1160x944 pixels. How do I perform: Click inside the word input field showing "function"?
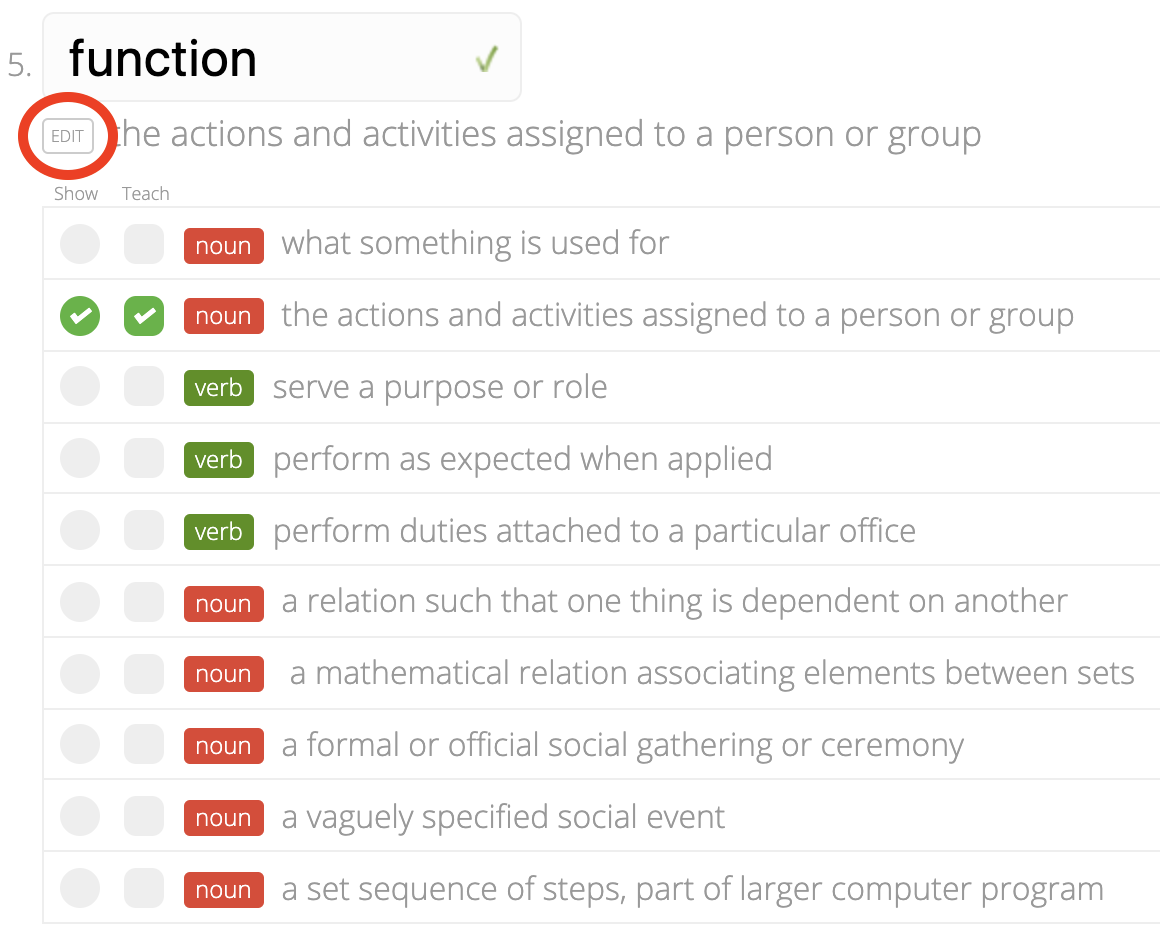250,58
